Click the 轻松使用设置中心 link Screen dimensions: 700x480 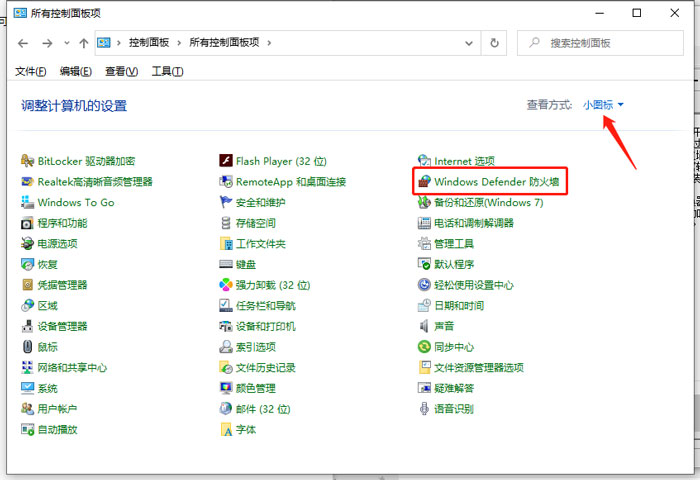pos(474,285)
